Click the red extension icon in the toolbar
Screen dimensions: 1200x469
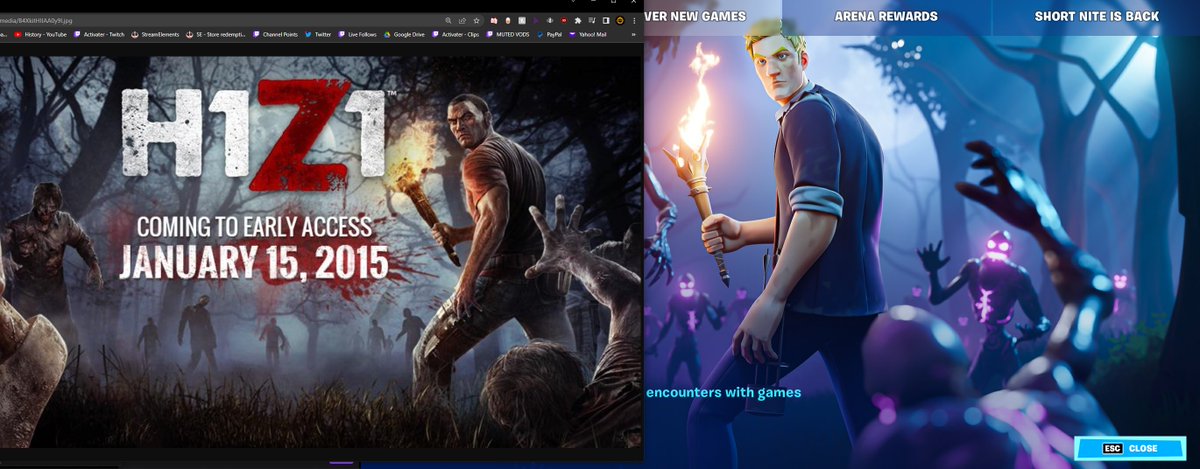(x=564, y=20)
